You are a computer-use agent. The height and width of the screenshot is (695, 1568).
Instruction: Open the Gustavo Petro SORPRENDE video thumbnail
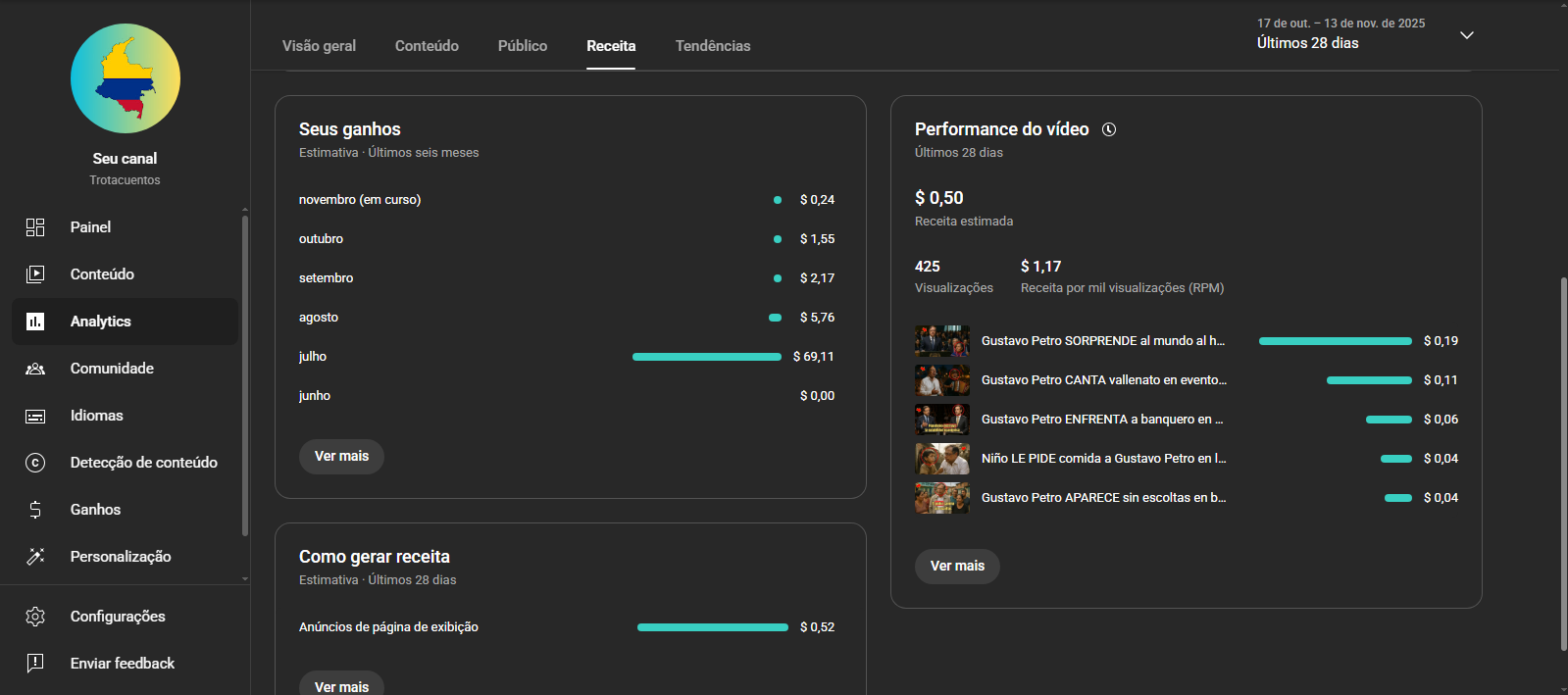point(942,341)
